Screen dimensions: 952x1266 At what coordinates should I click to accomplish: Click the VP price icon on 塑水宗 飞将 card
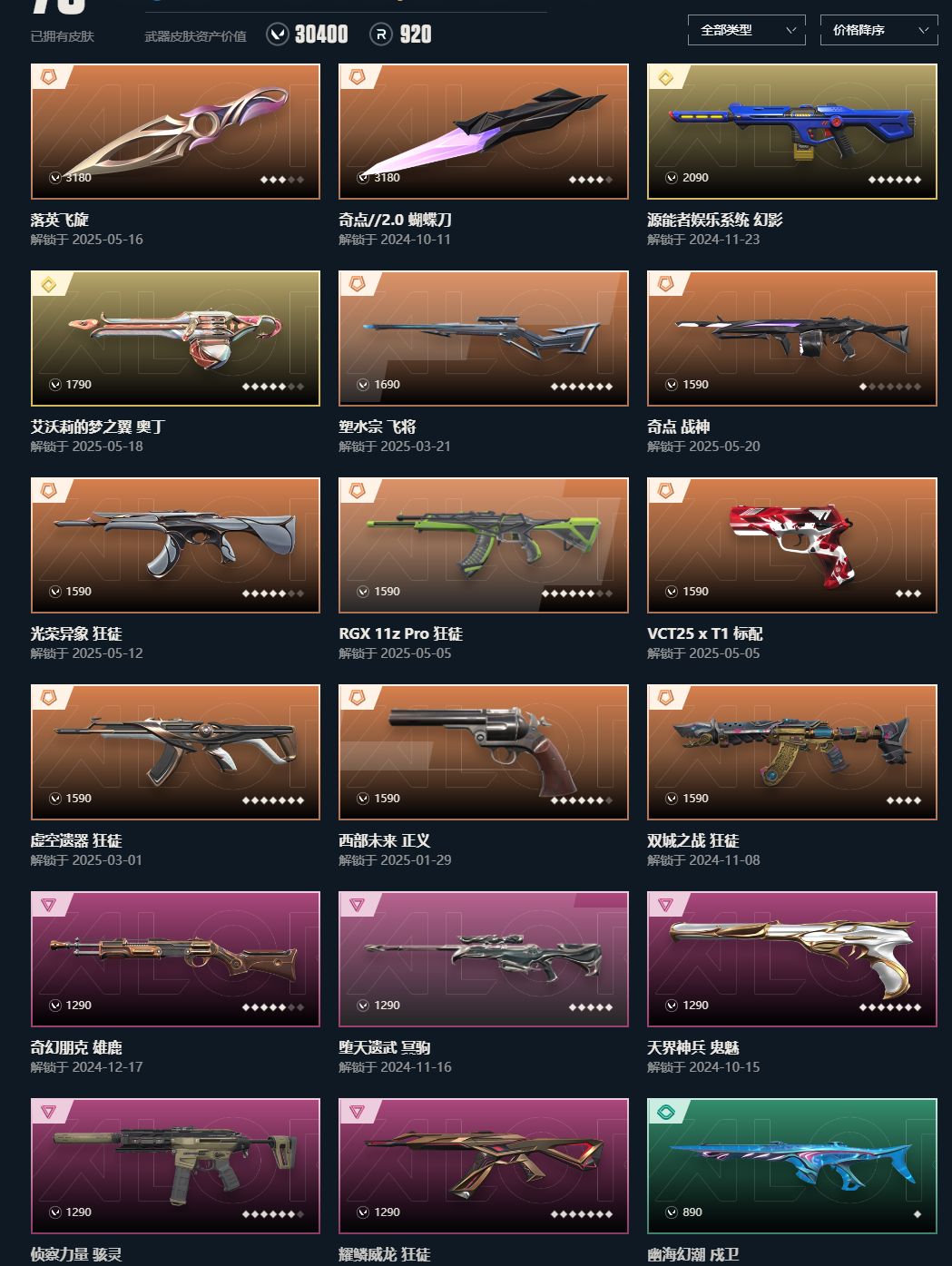(x=364, y=385)
